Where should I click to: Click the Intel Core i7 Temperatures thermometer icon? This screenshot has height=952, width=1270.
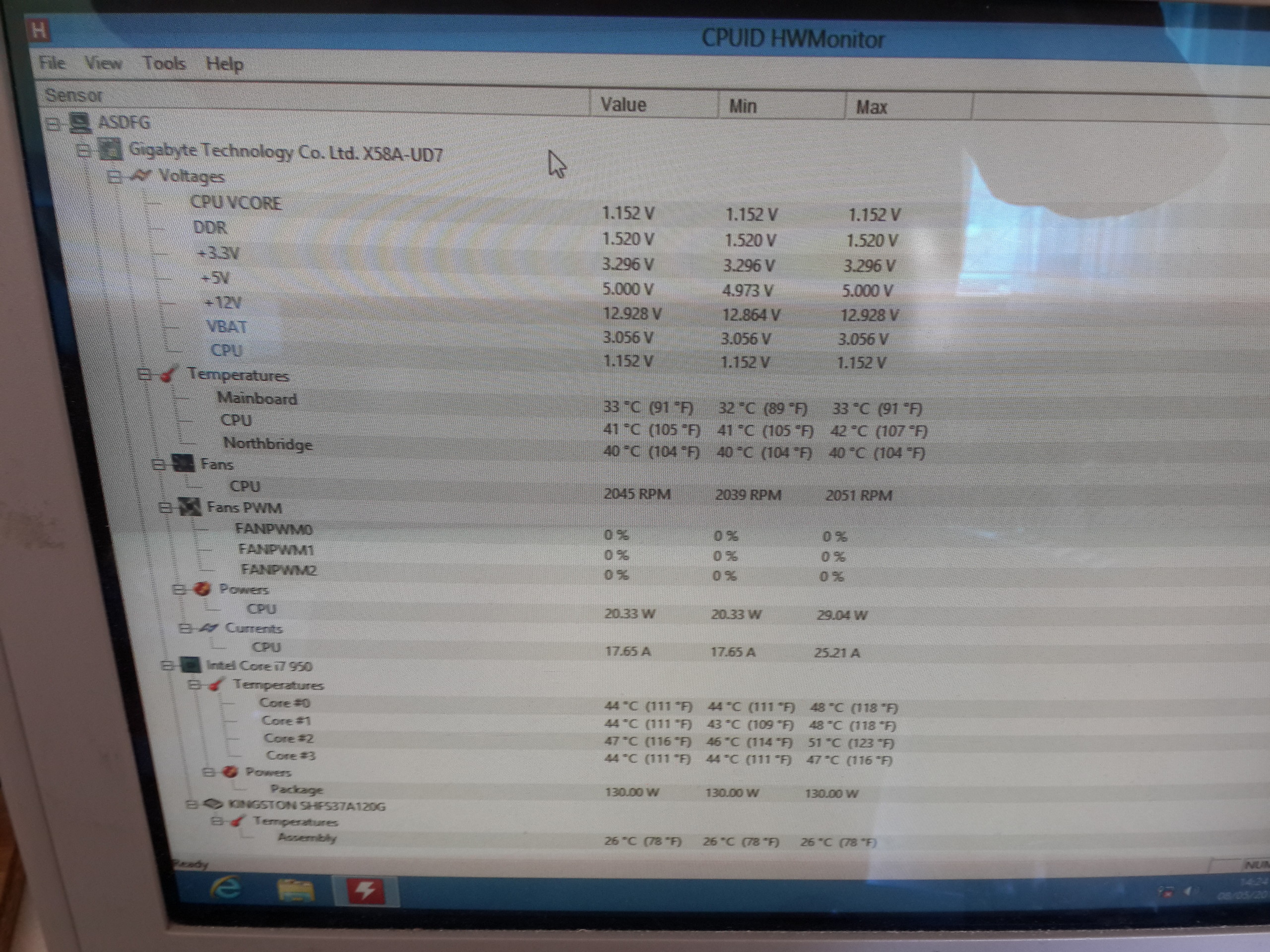[x=216, y=685]
